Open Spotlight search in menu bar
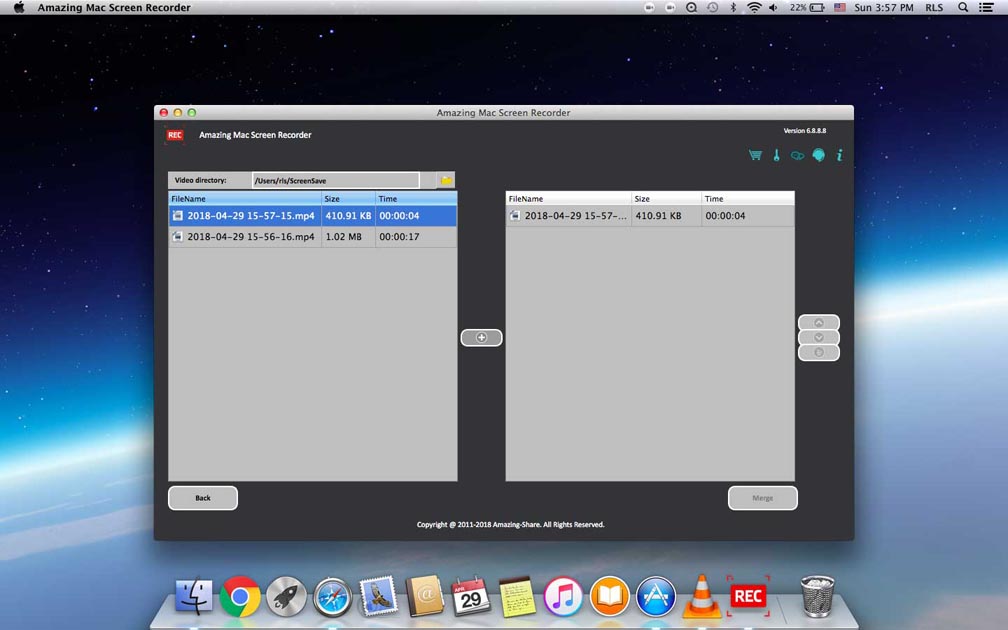 [963, 8]
